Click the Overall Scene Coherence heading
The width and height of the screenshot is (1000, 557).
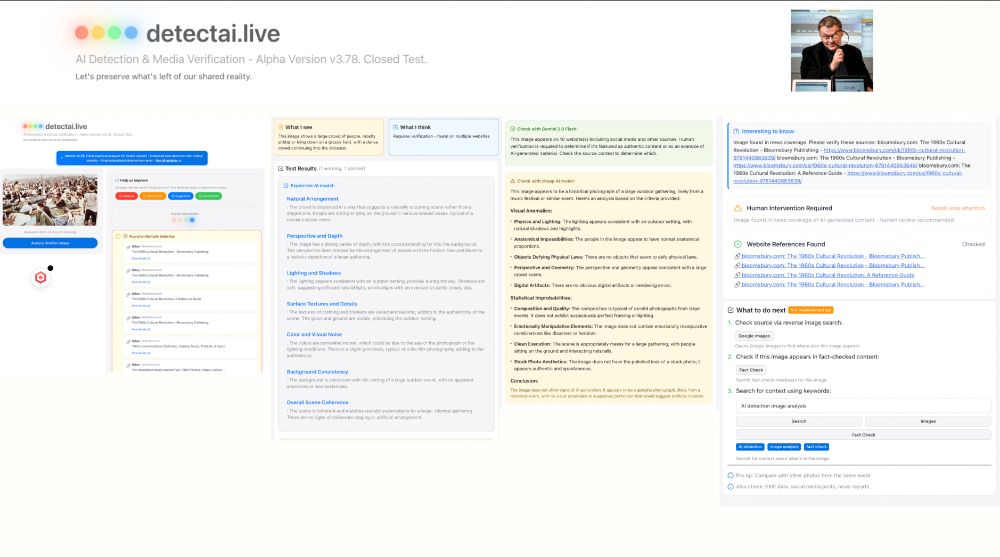pos(318,403)
